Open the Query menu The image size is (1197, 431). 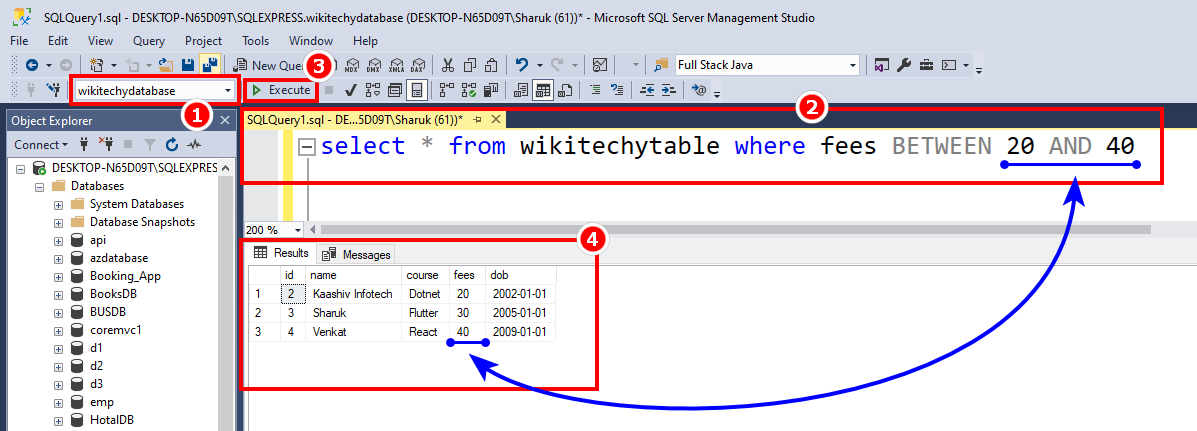[x=149, y=41]
